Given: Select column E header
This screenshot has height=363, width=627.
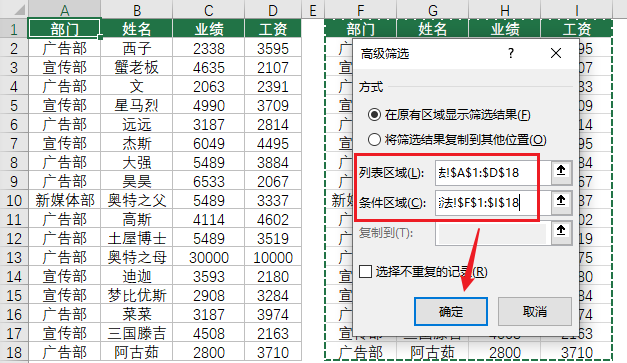Looking at the screenshot, I should pos(313,9).
